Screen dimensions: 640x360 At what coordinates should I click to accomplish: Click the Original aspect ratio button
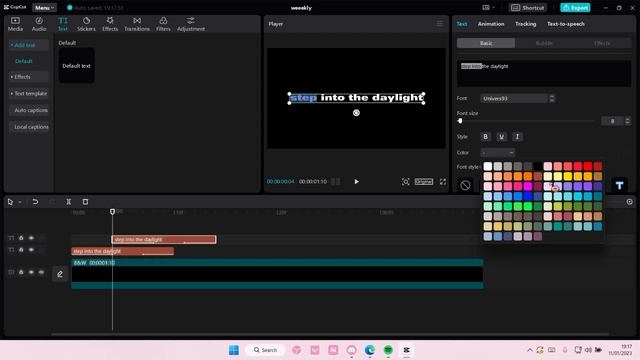click(x=424, y=182)
